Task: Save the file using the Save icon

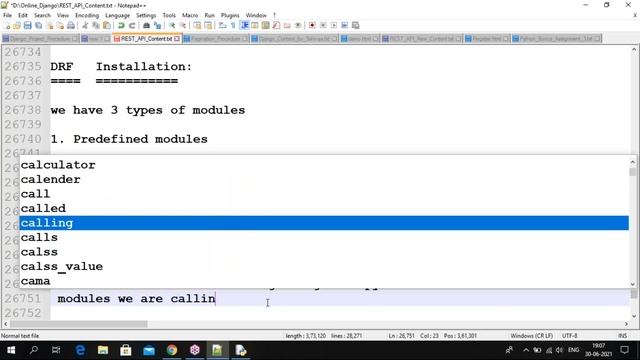Action: point(27,25)
